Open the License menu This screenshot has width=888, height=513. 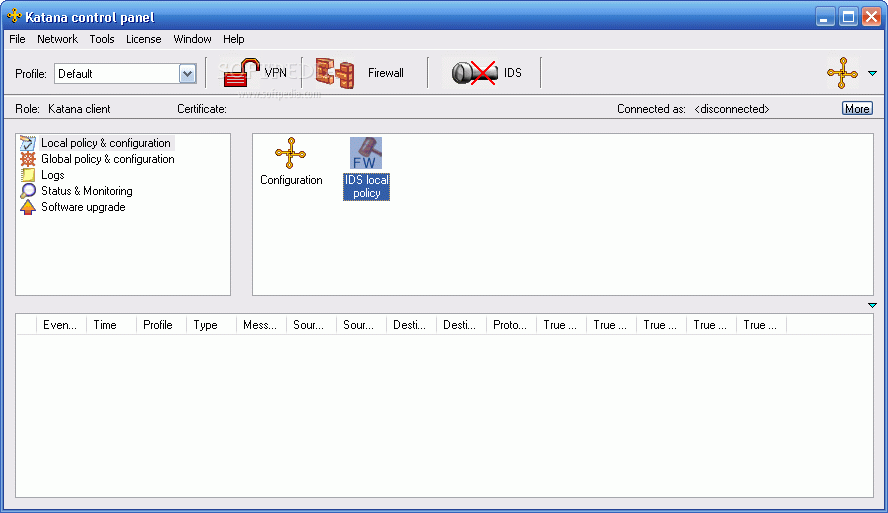click(143, 39)
